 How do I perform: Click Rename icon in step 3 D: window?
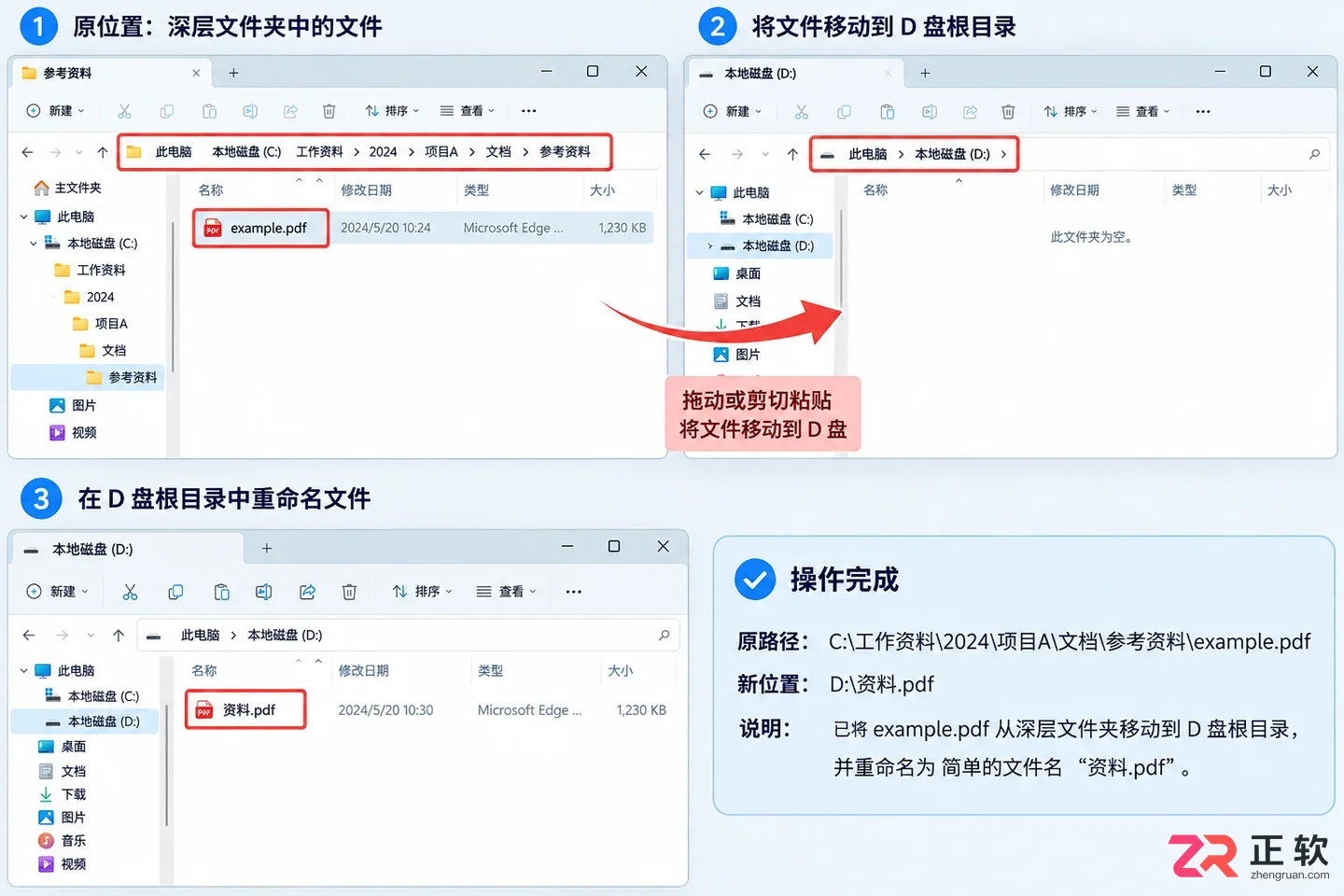tap(264, 592)
